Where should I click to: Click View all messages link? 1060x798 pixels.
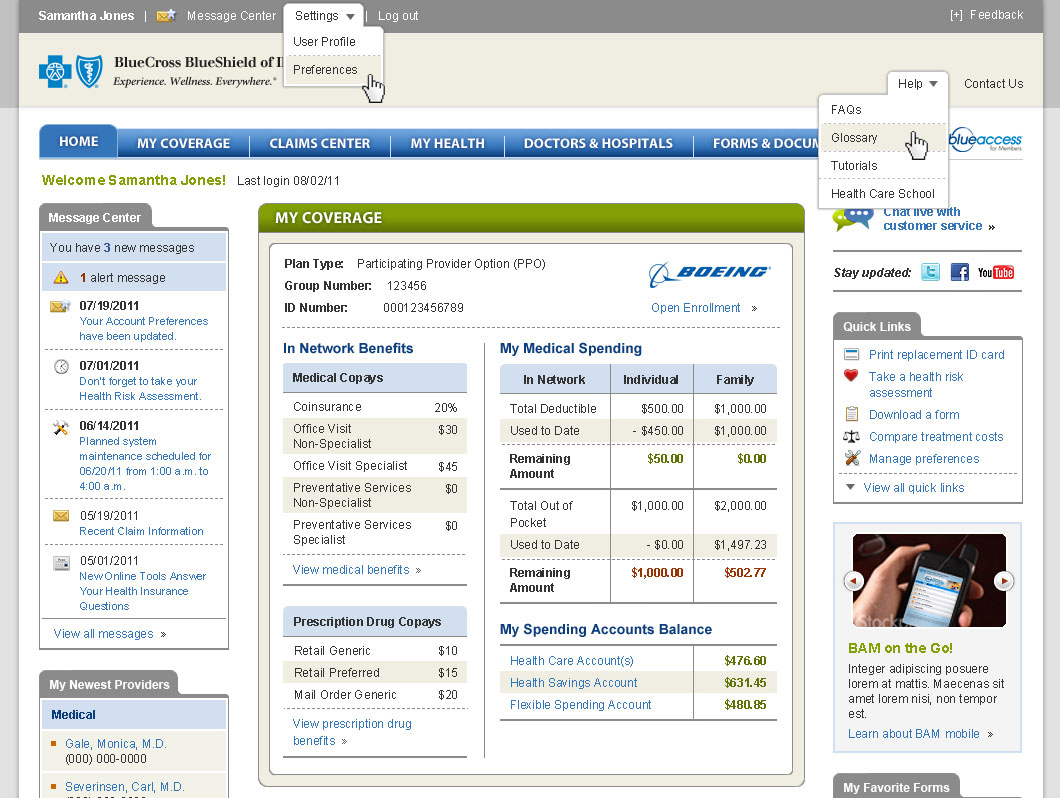click(104, 633)
